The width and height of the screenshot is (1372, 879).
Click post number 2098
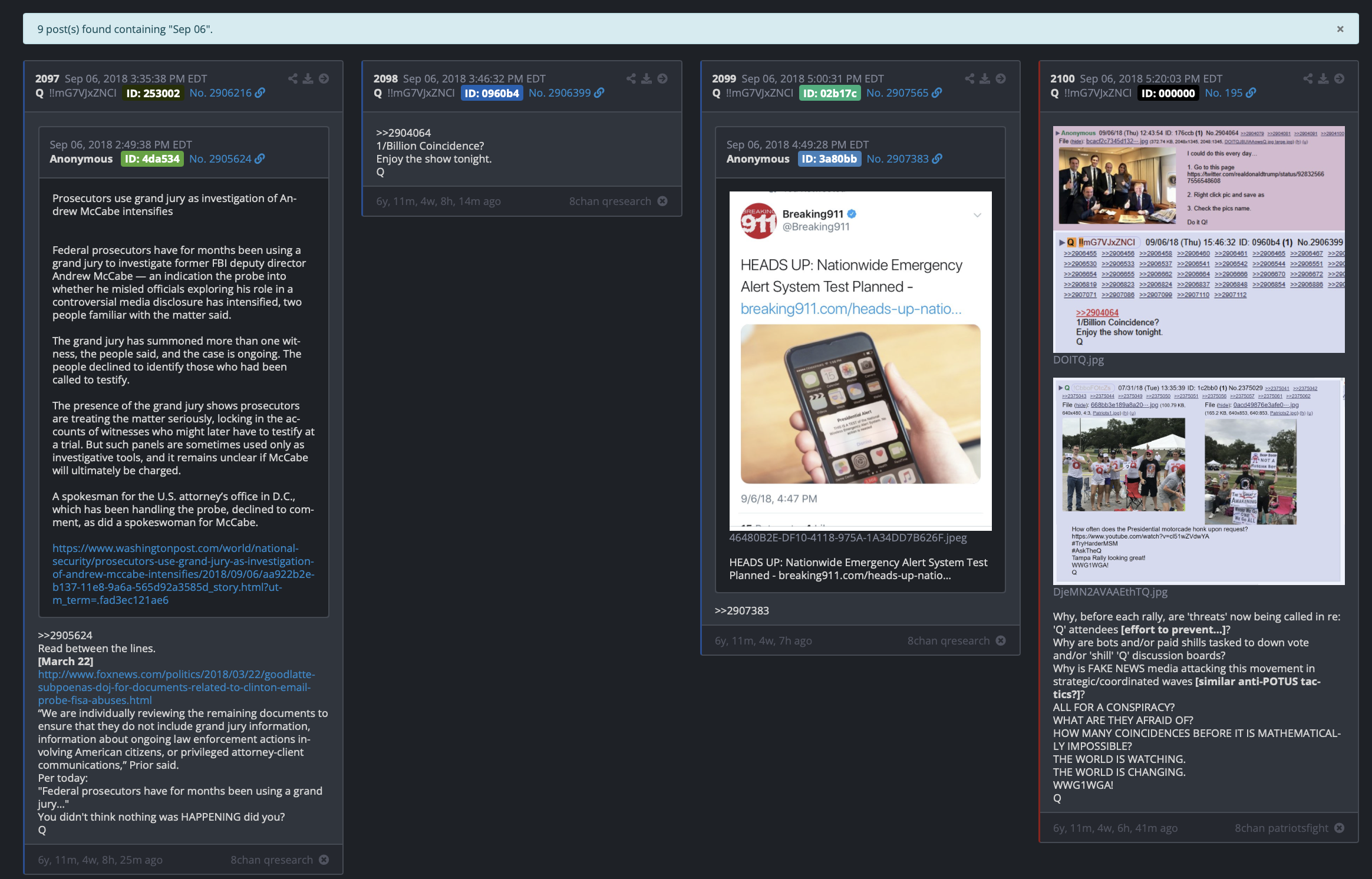point(385,79)
